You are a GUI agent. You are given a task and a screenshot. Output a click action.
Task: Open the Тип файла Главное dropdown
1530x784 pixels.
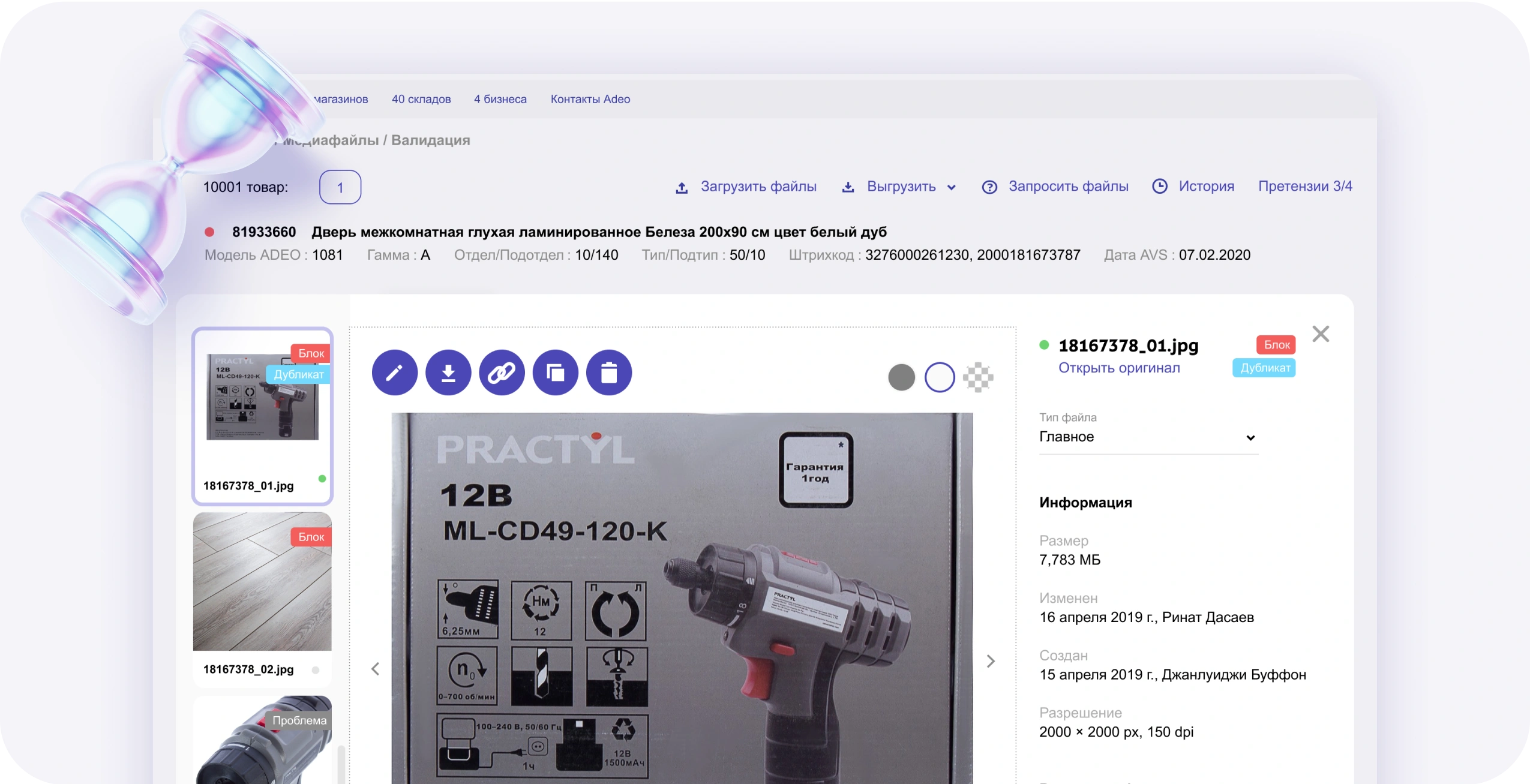coord(1147,437)
